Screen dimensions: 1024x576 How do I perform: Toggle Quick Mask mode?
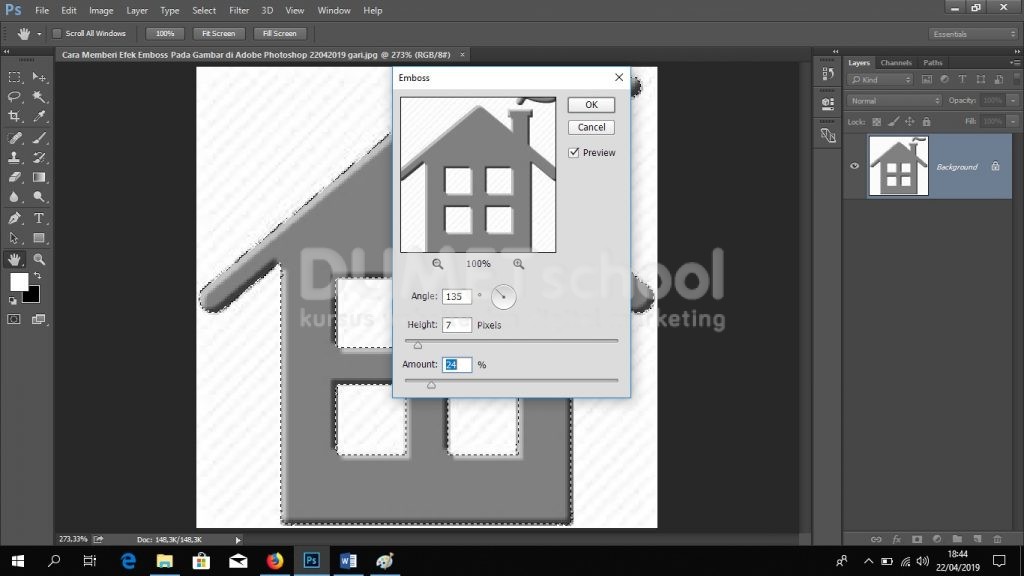pyautogui.click(x=14, y=319)
